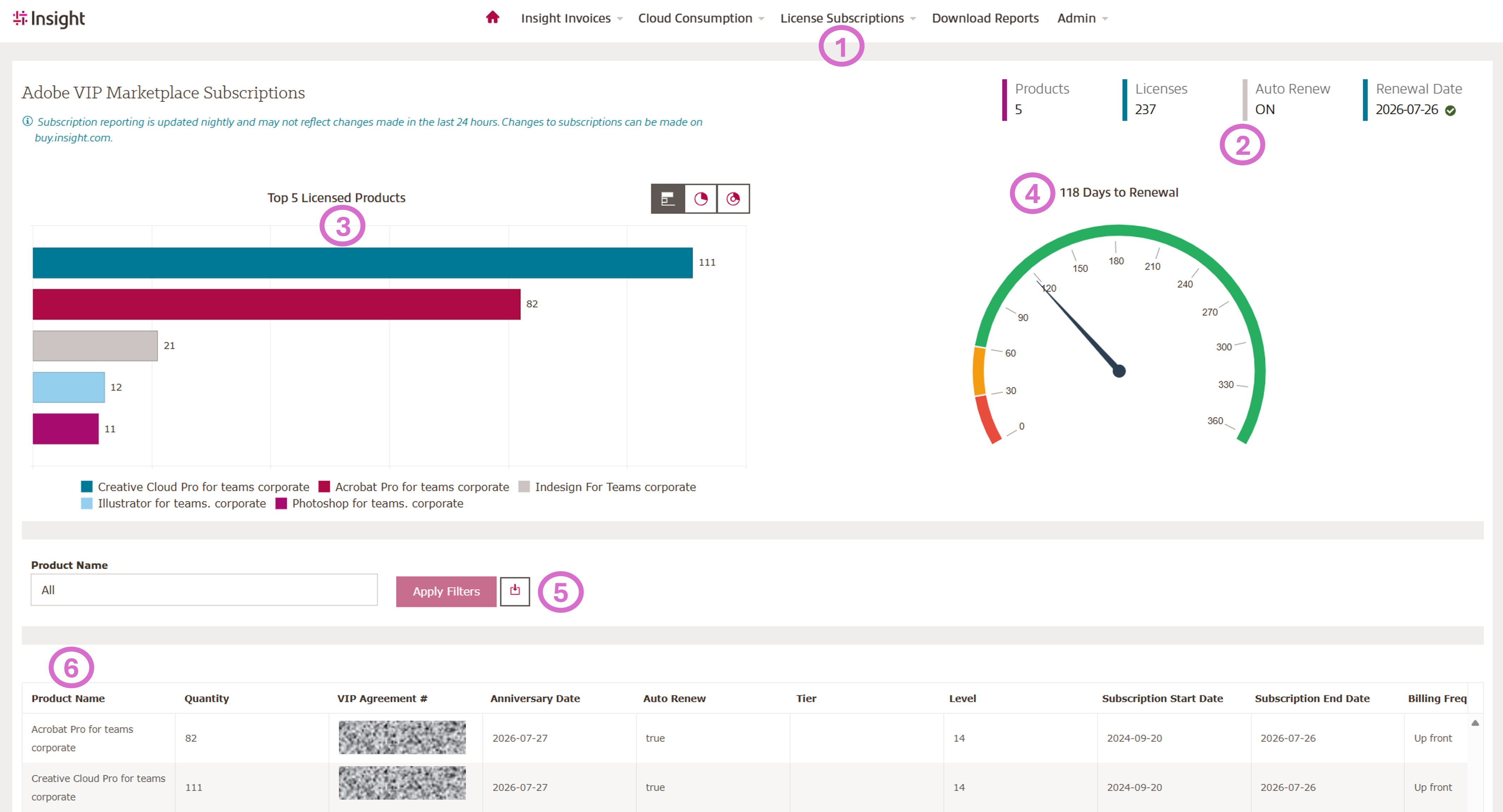The width and height of the screenshot is (1503, 812).
Task: Open the License Subscriptions menu
Action: [x=848, y=18]
